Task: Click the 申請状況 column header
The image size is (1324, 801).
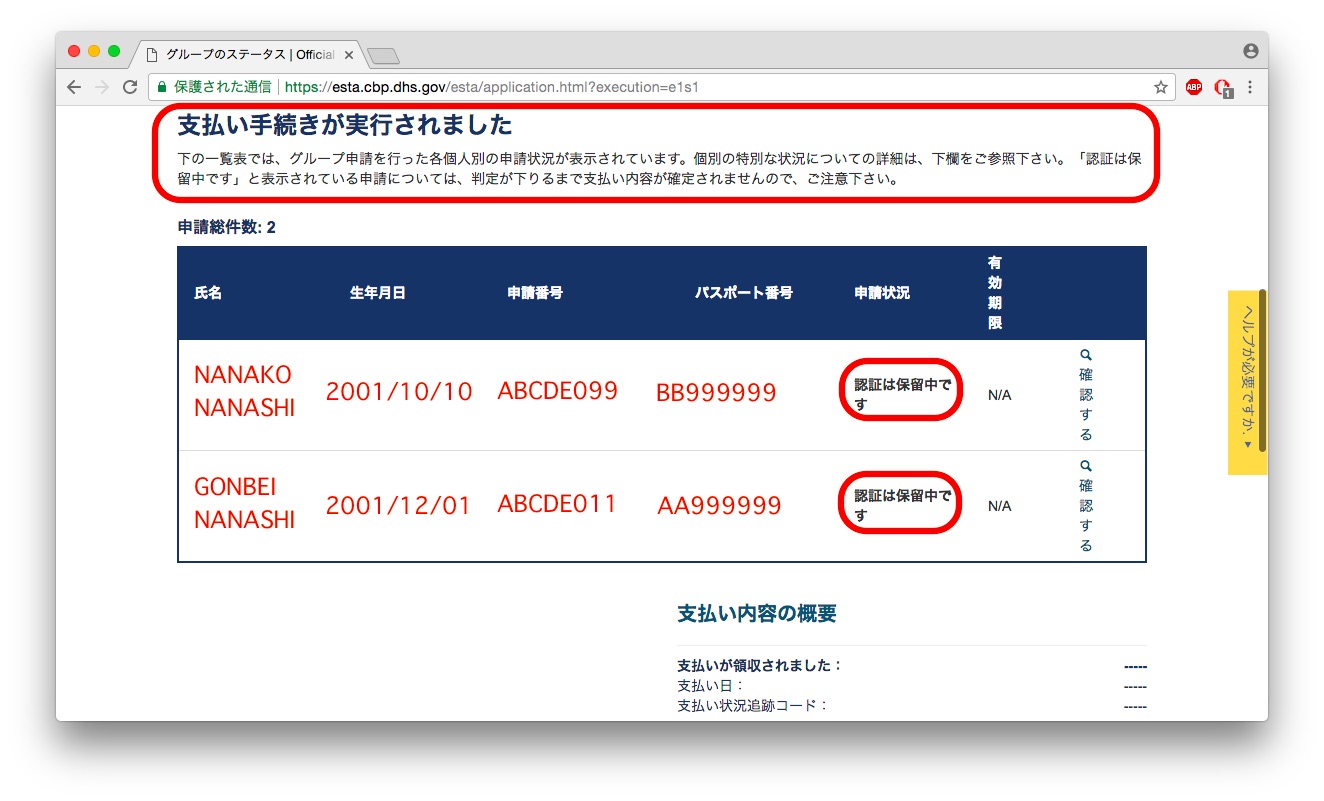Action: coord(882,293)
